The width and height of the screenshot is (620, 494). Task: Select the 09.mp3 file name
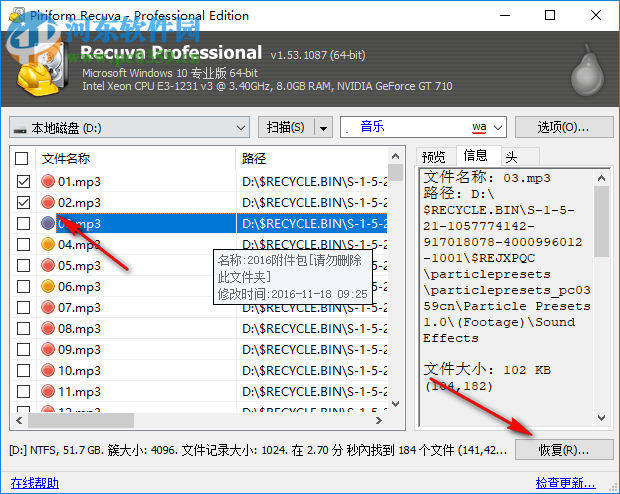point(79,350)
